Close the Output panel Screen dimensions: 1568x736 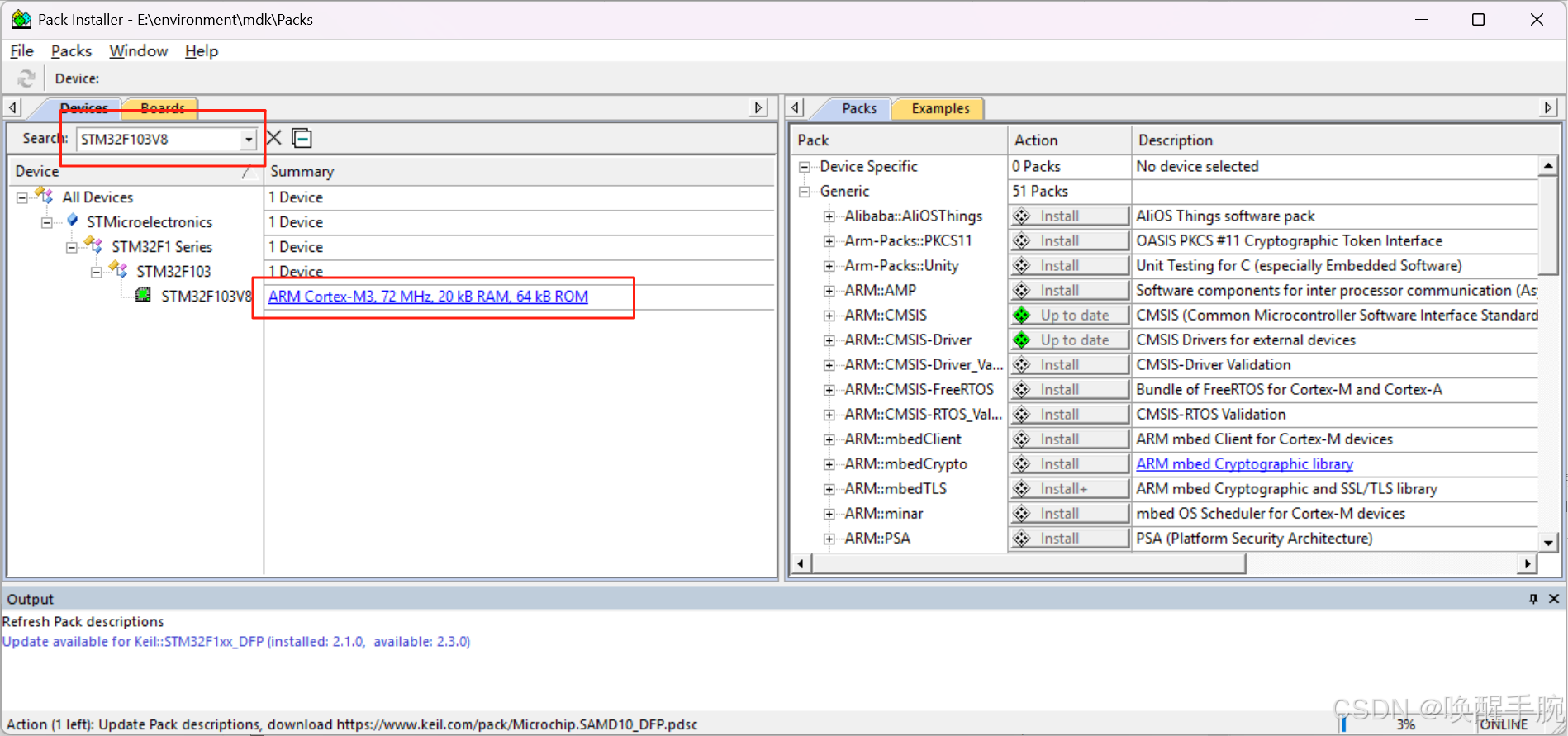pos(1553,599)
